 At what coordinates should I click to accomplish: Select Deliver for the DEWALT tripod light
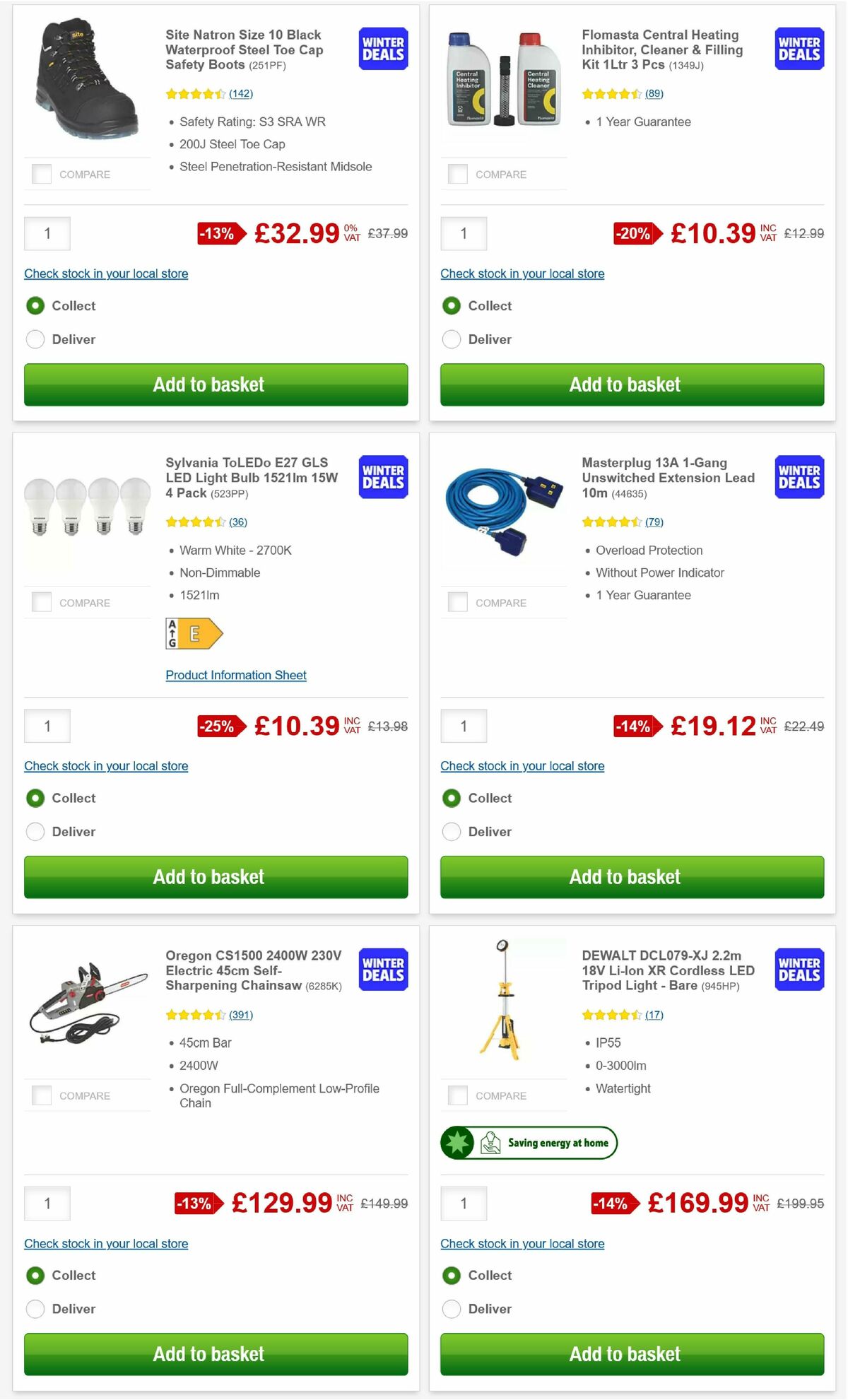click(x=451, y=1309)
